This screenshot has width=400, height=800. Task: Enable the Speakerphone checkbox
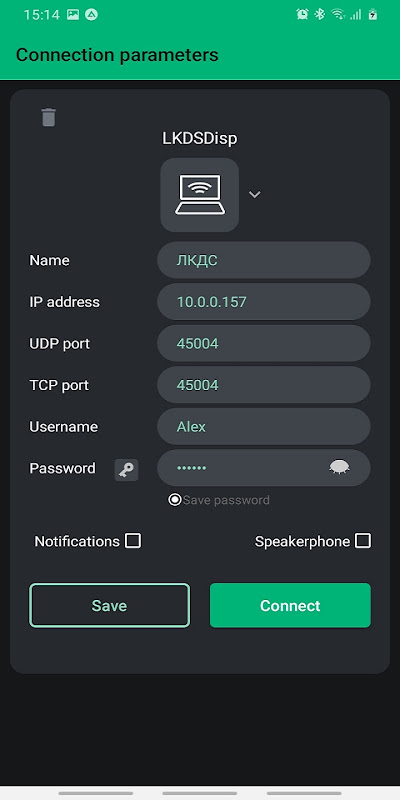363,541
